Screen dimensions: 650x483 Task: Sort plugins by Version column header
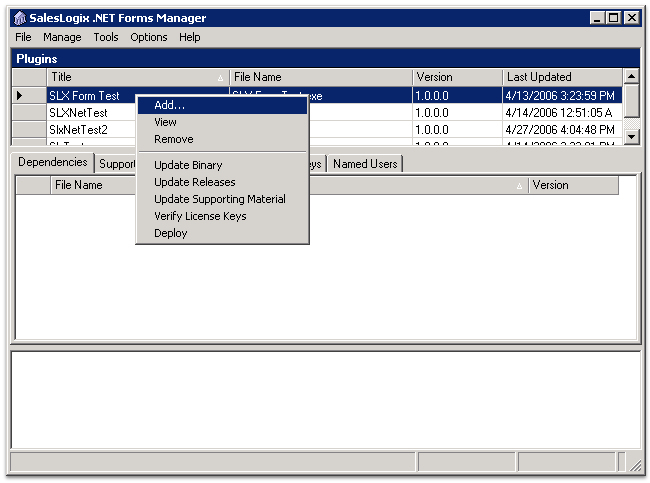coord(457,77)
